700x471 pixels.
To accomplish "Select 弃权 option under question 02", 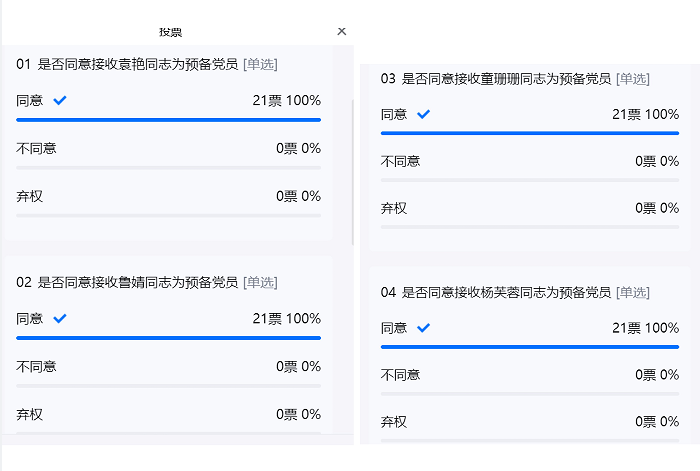I will (30, 414).
